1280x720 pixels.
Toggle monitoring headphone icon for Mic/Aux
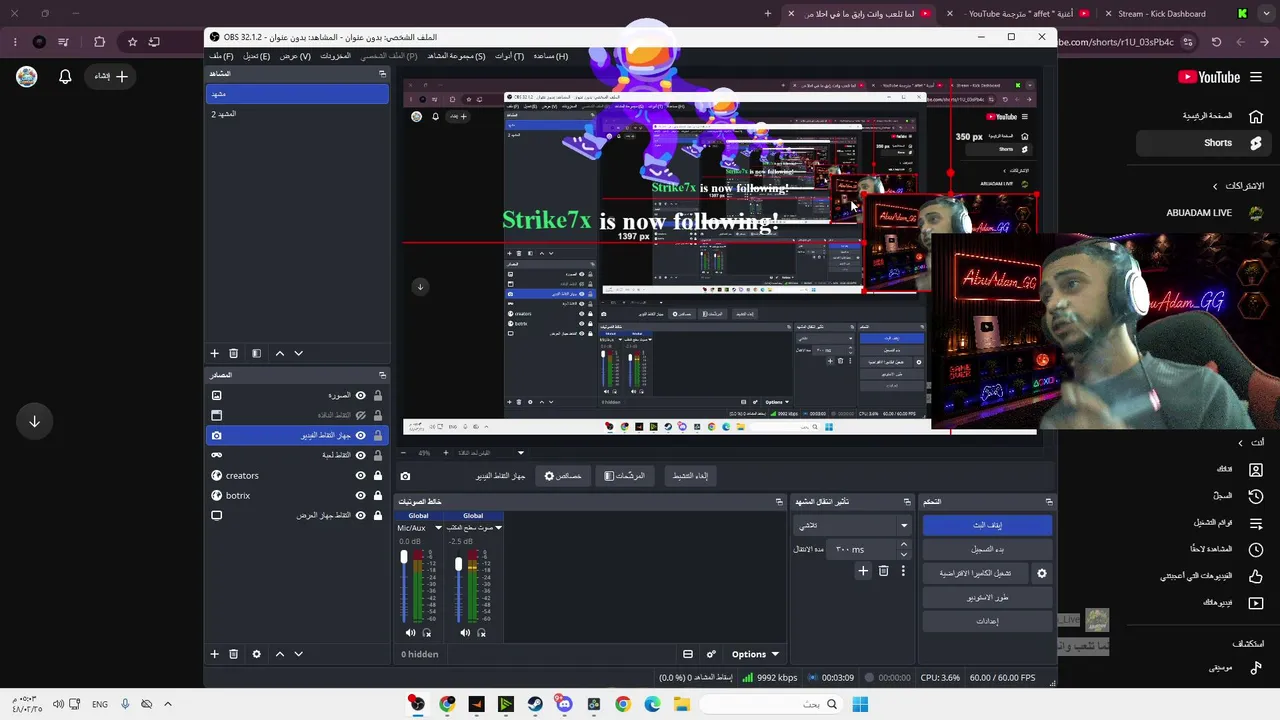(x=427, y=632)
